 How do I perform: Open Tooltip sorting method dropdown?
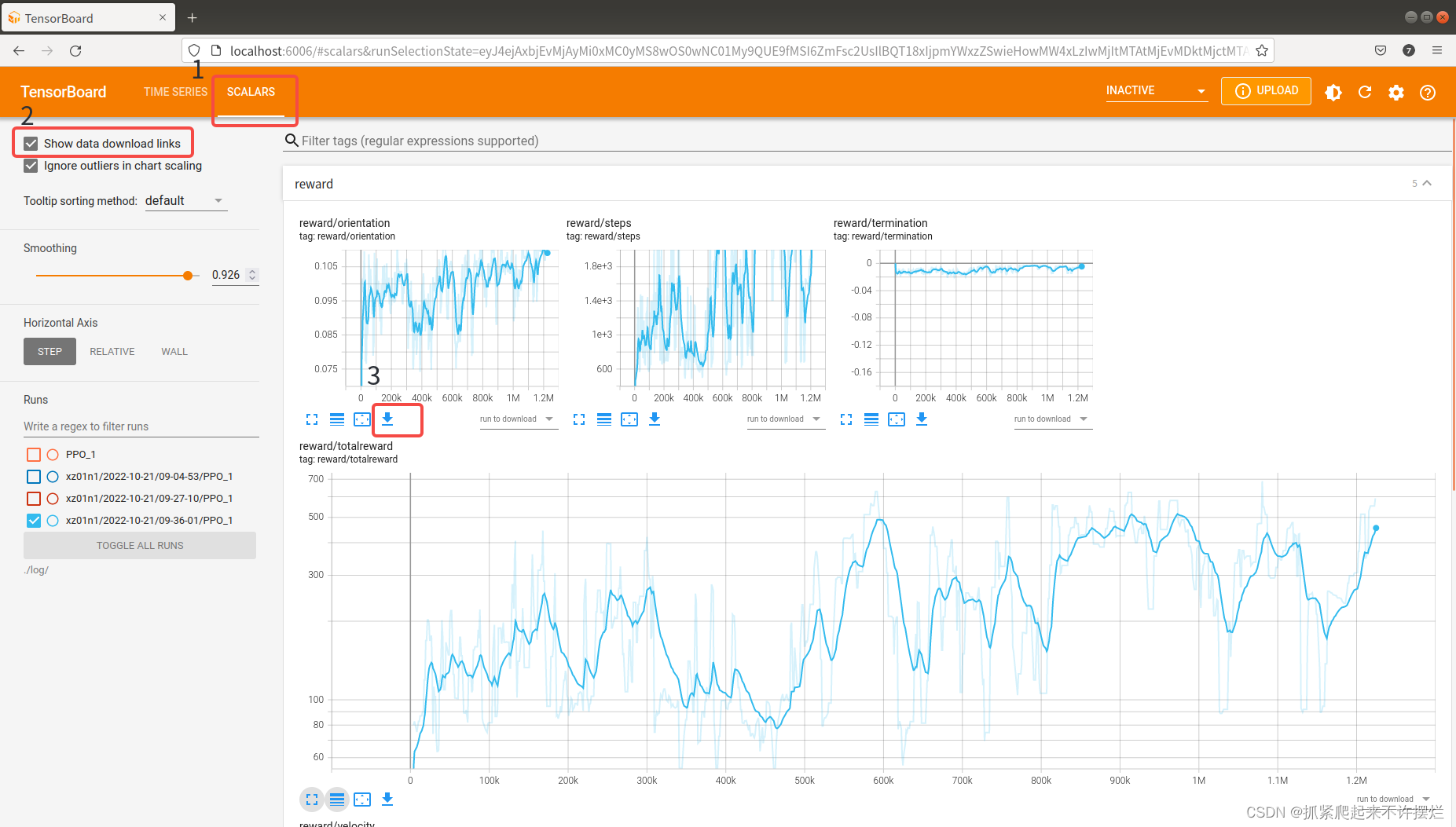(185, 201)
